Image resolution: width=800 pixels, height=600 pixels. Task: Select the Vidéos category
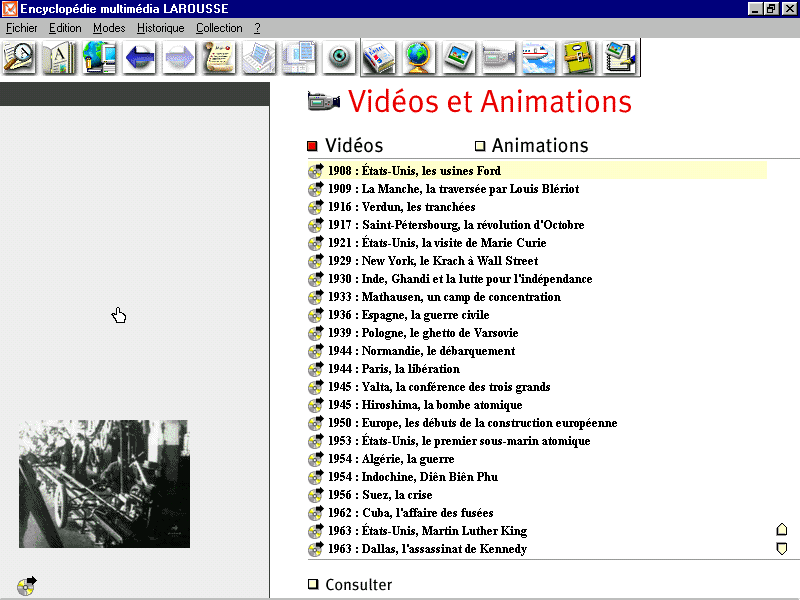345,146
